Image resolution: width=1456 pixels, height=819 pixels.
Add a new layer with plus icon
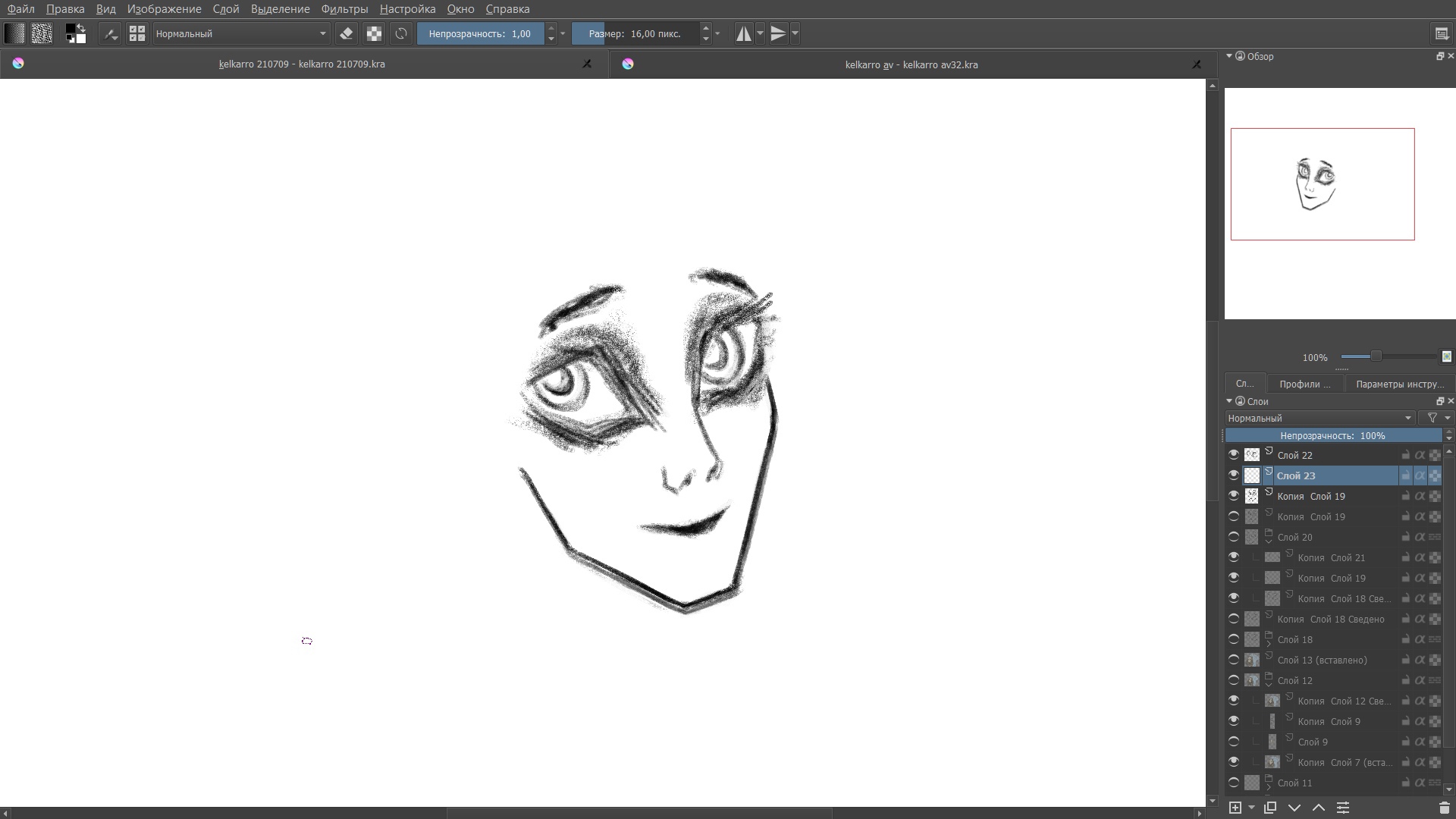pos(1235,808)
